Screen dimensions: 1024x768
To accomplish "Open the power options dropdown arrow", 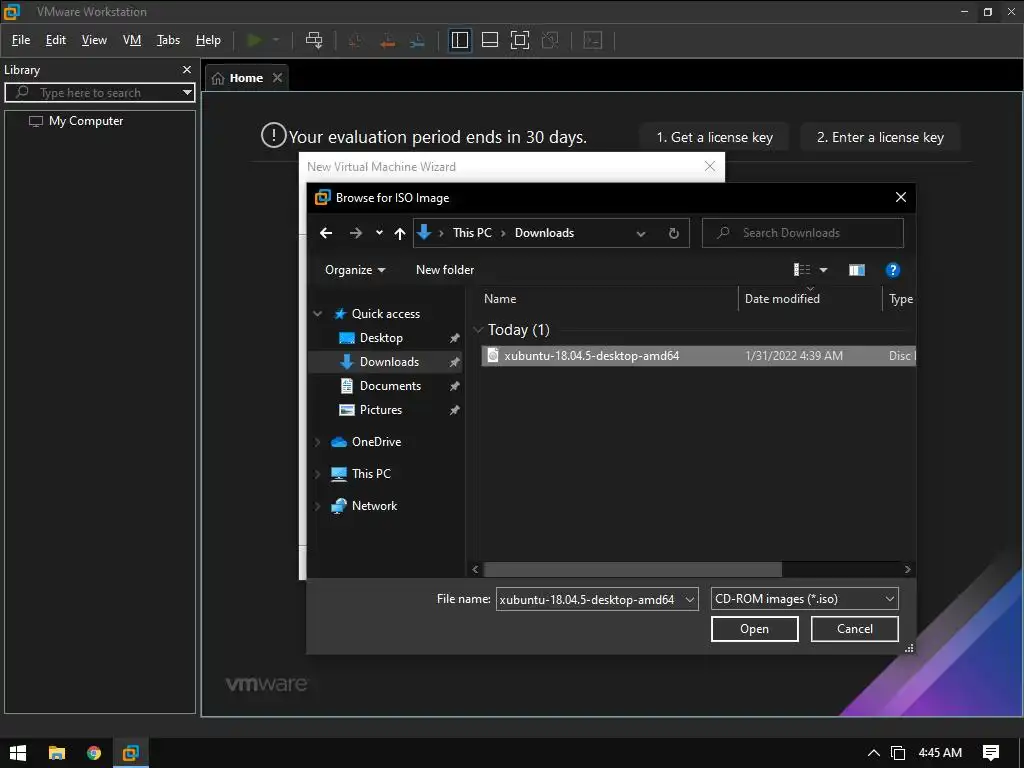I will pos(276,40).
